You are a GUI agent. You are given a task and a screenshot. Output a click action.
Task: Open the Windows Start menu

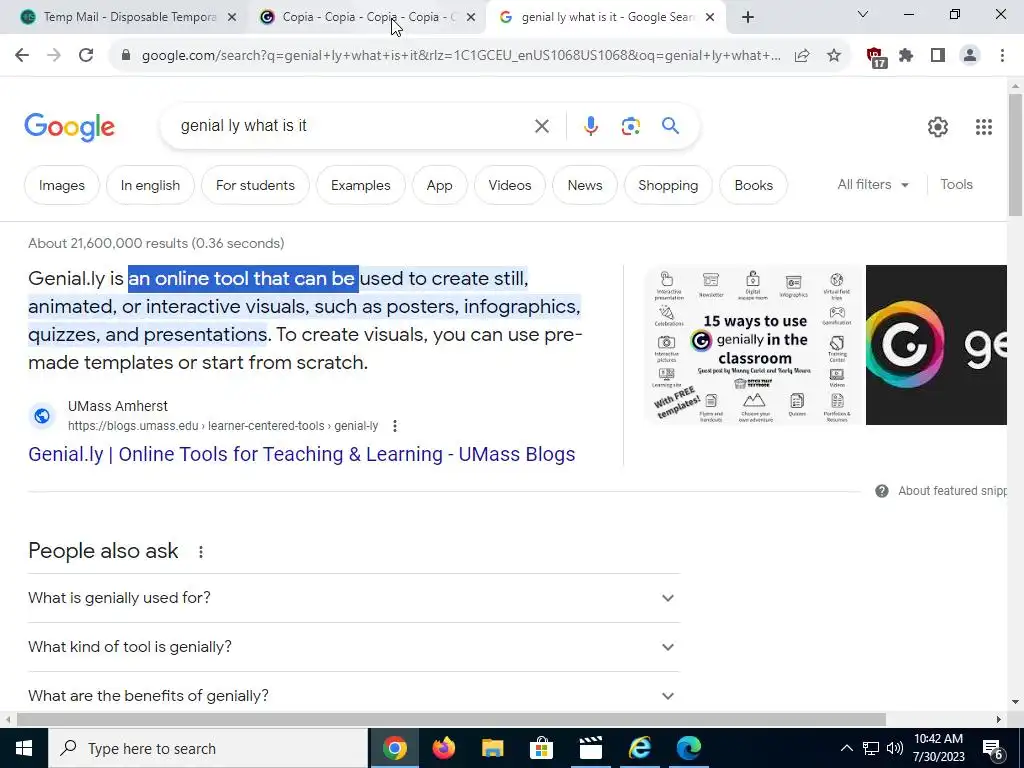[24, 748]
